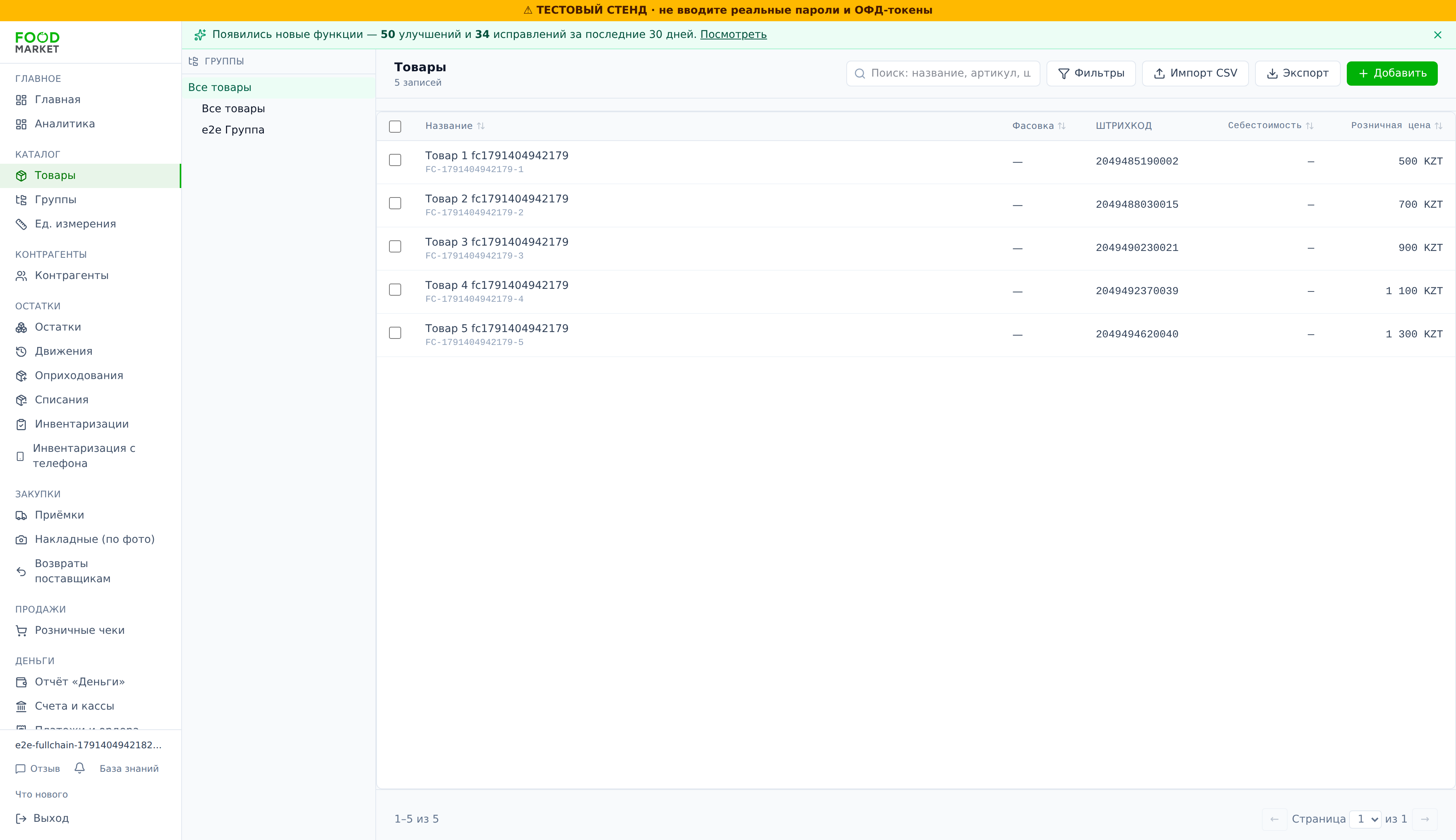Sort by Себестоимость arrows icon
1456x840 pixels.
coord(1309,126)
